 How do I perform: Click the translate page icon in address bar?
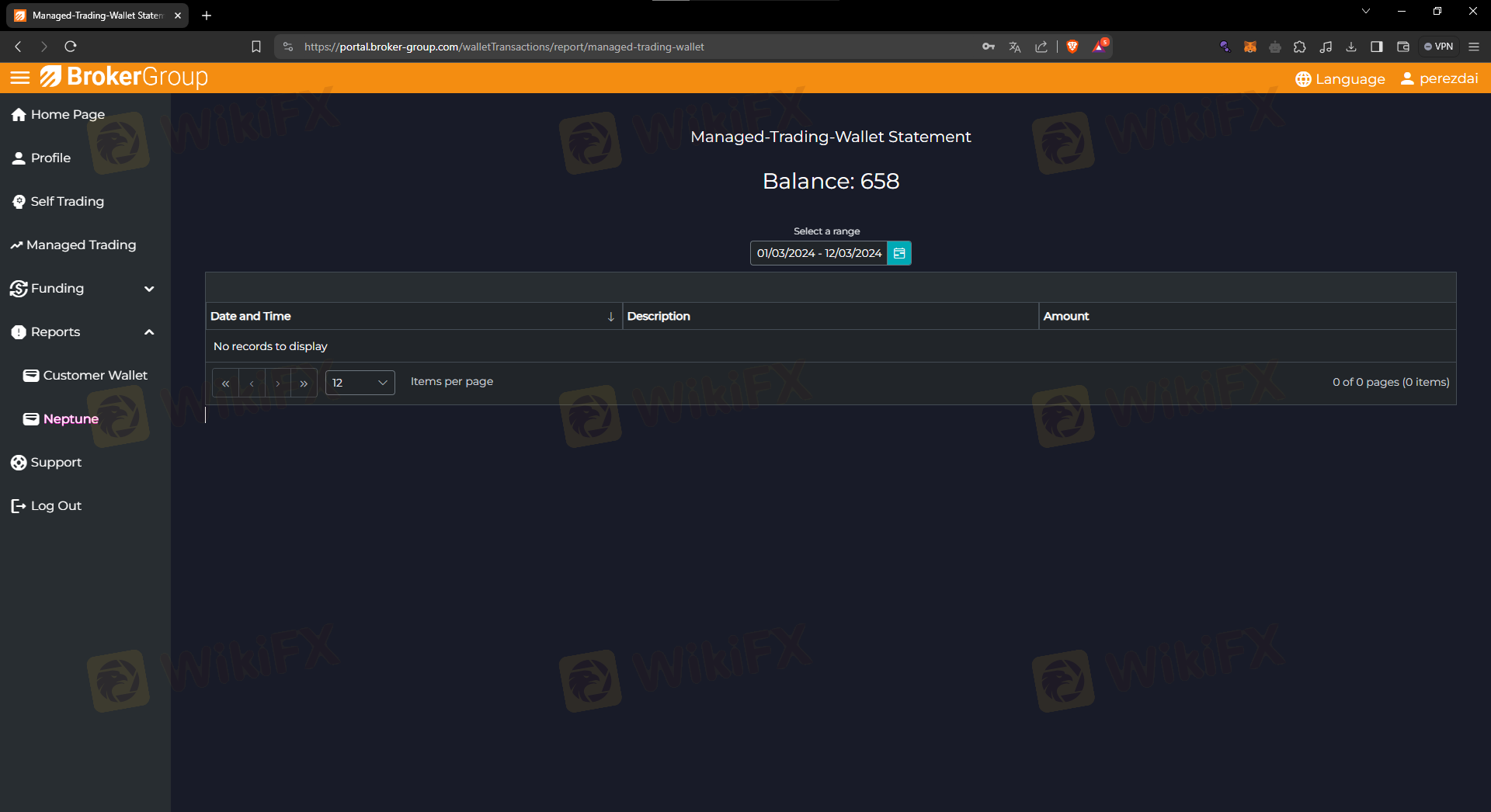coord(1015,47)
